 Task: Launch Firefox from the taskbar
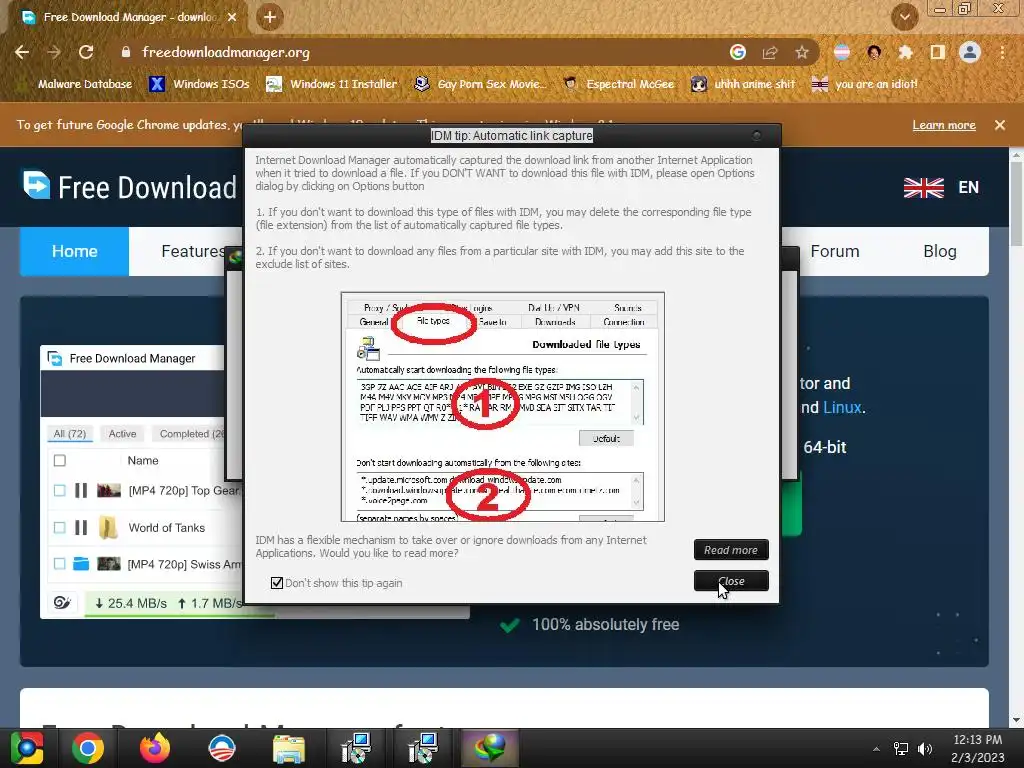[155, 748]
